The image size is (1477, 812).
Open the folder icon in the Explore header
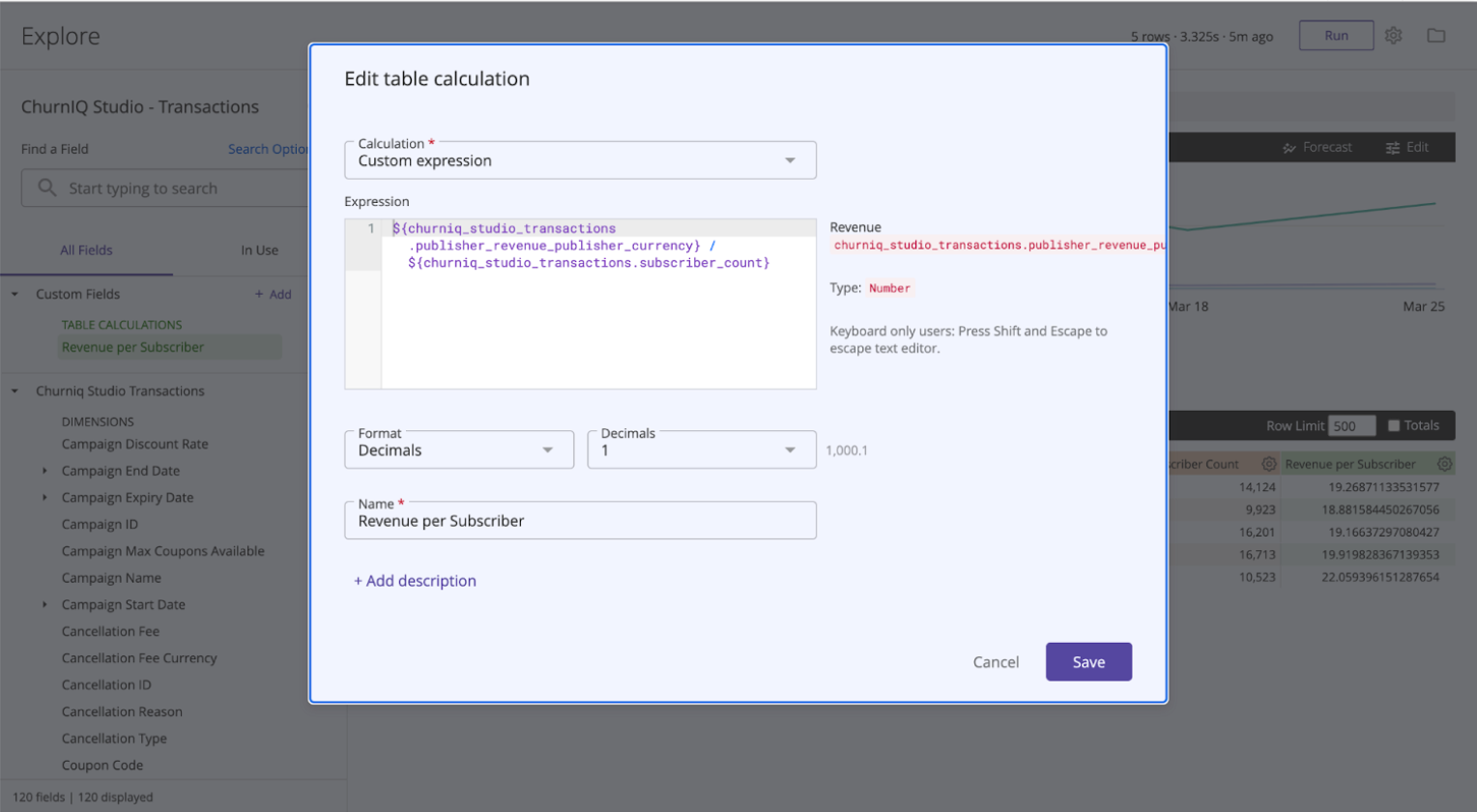(x=1436, y=36)
